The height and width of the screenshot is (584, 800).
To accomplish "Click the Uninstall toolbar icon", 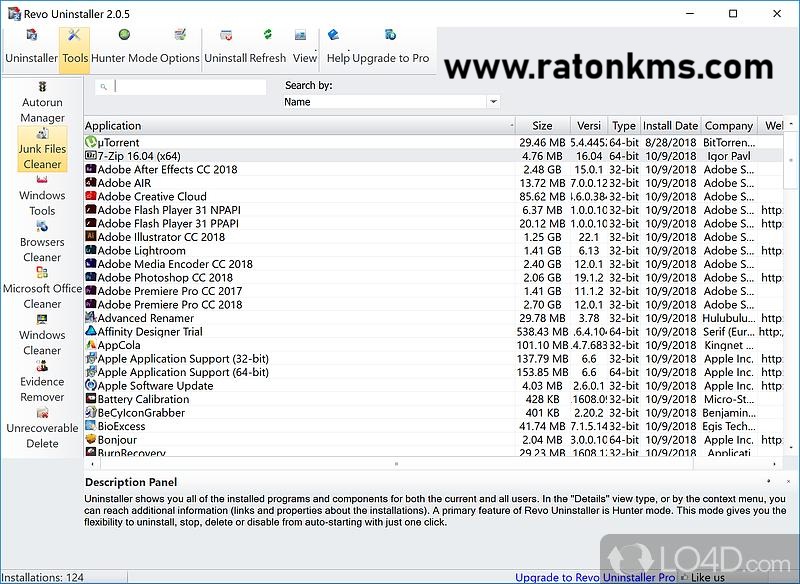I will (226, 35).
